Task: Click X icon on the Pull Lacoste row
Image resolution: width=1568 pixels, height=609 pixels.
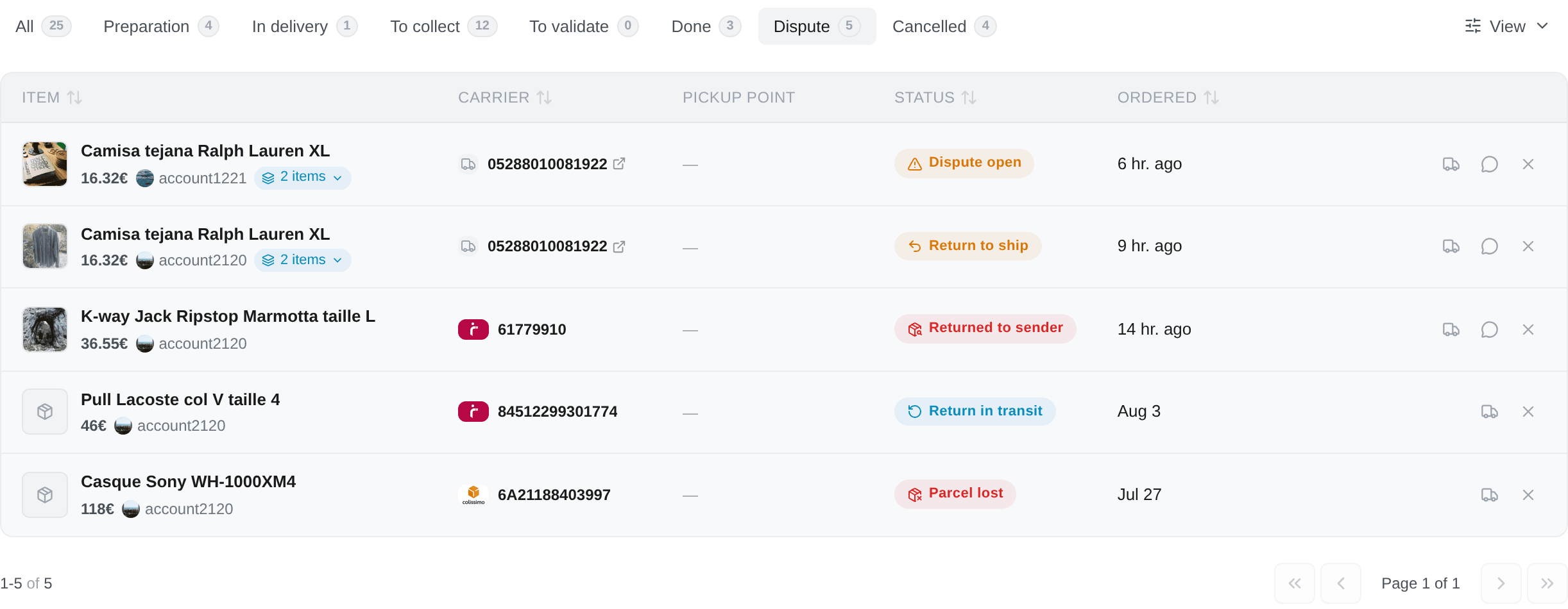Action: [1528, 412]
